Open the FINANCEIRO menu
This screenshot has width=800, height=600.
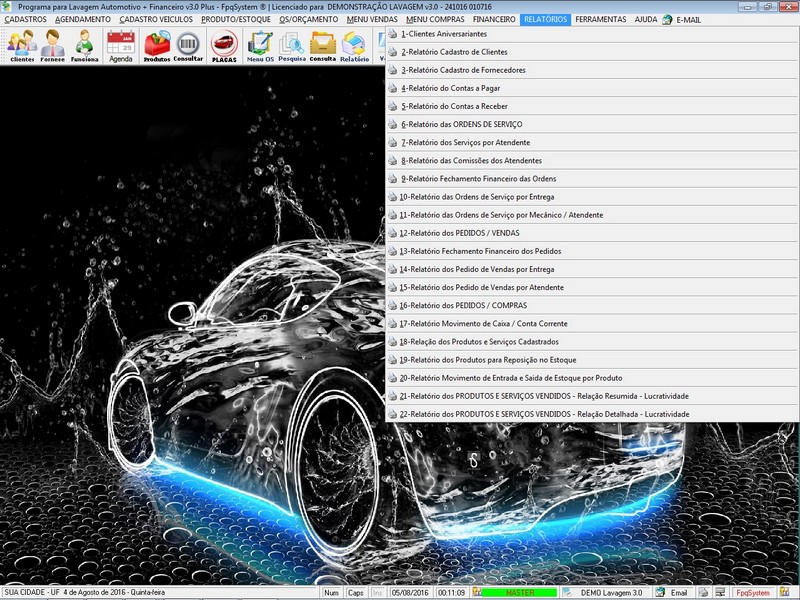[494, 19]
